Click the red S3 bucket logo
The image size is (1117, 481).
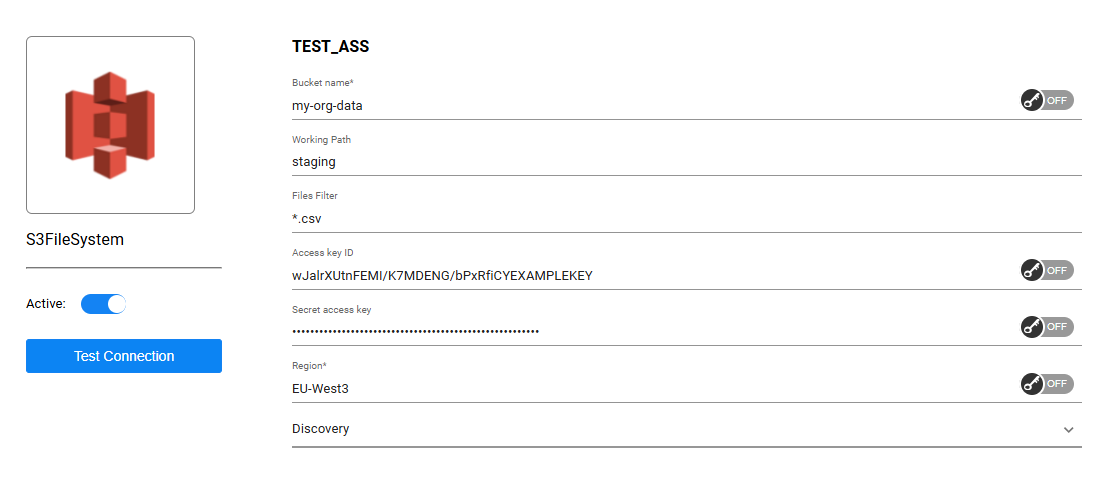pyautogui.click(x=110, y=125)
